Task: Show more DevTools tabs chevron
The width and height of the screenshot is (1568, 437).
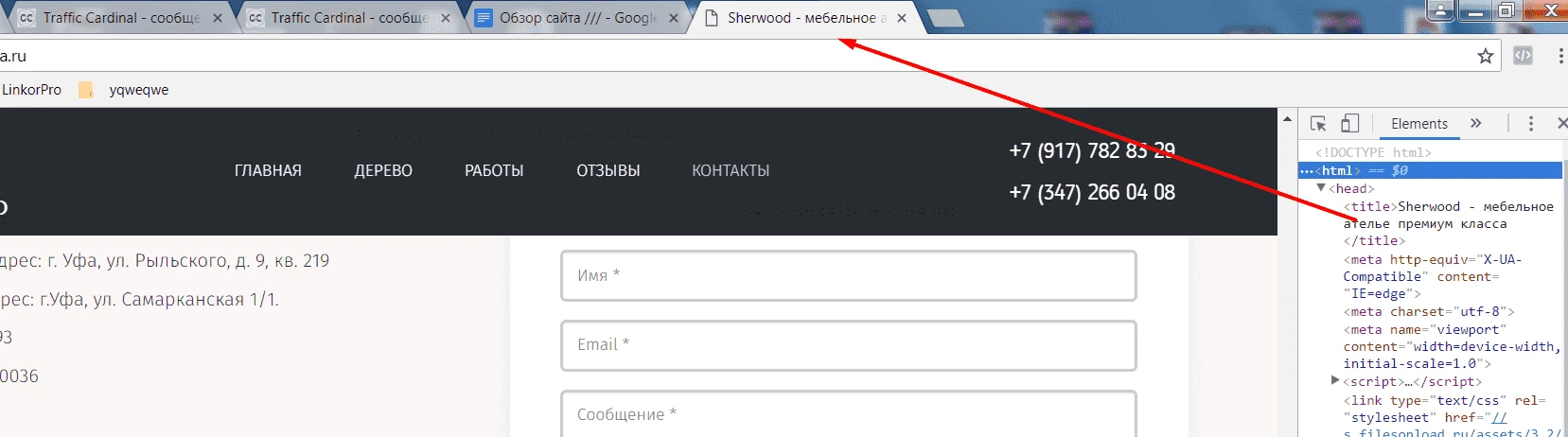Action: point(1475,123)
